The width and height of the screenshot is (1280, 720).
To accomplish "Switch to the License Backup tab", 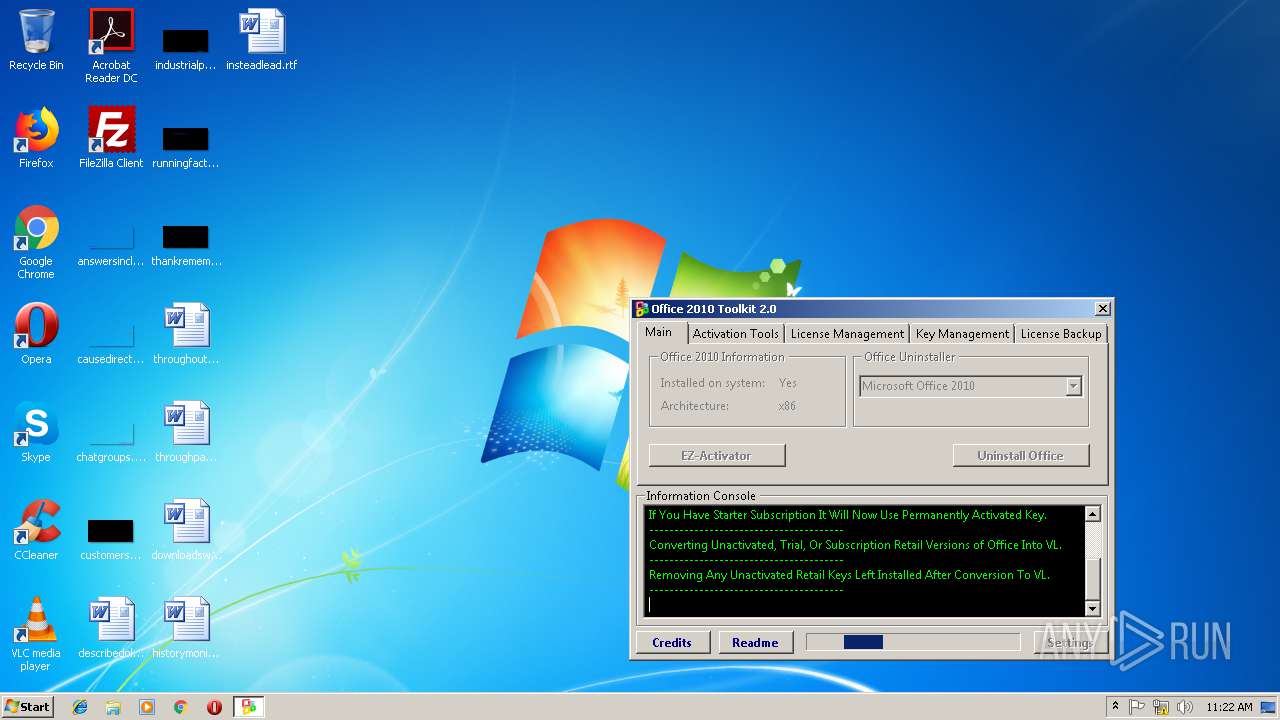I will pos(1061,334).
